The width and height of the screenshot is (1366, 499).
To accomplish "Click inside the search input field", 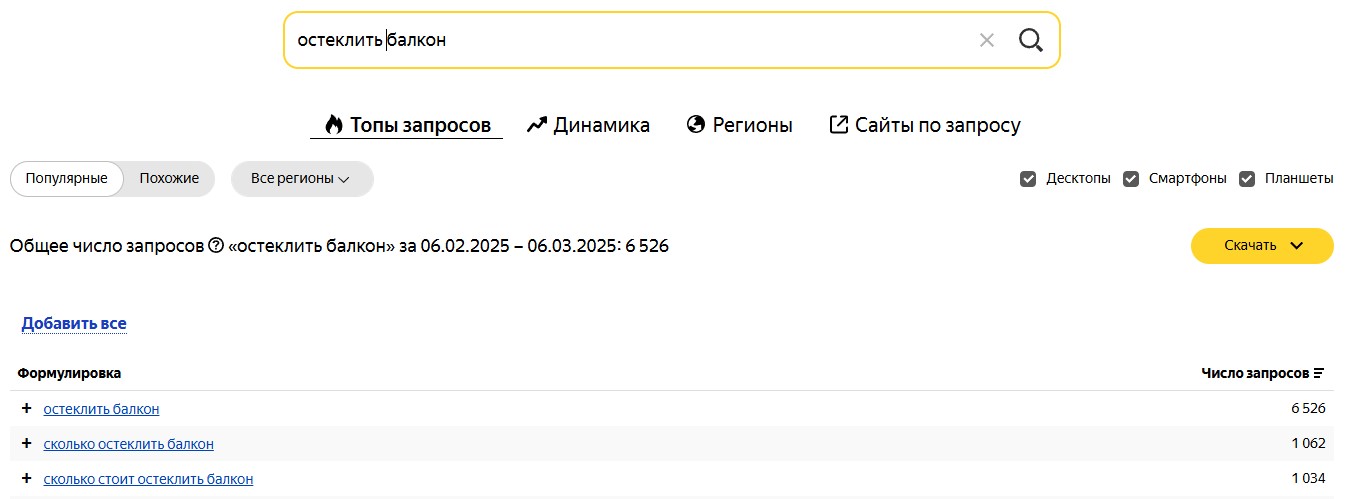I will [x=630, y=40].
